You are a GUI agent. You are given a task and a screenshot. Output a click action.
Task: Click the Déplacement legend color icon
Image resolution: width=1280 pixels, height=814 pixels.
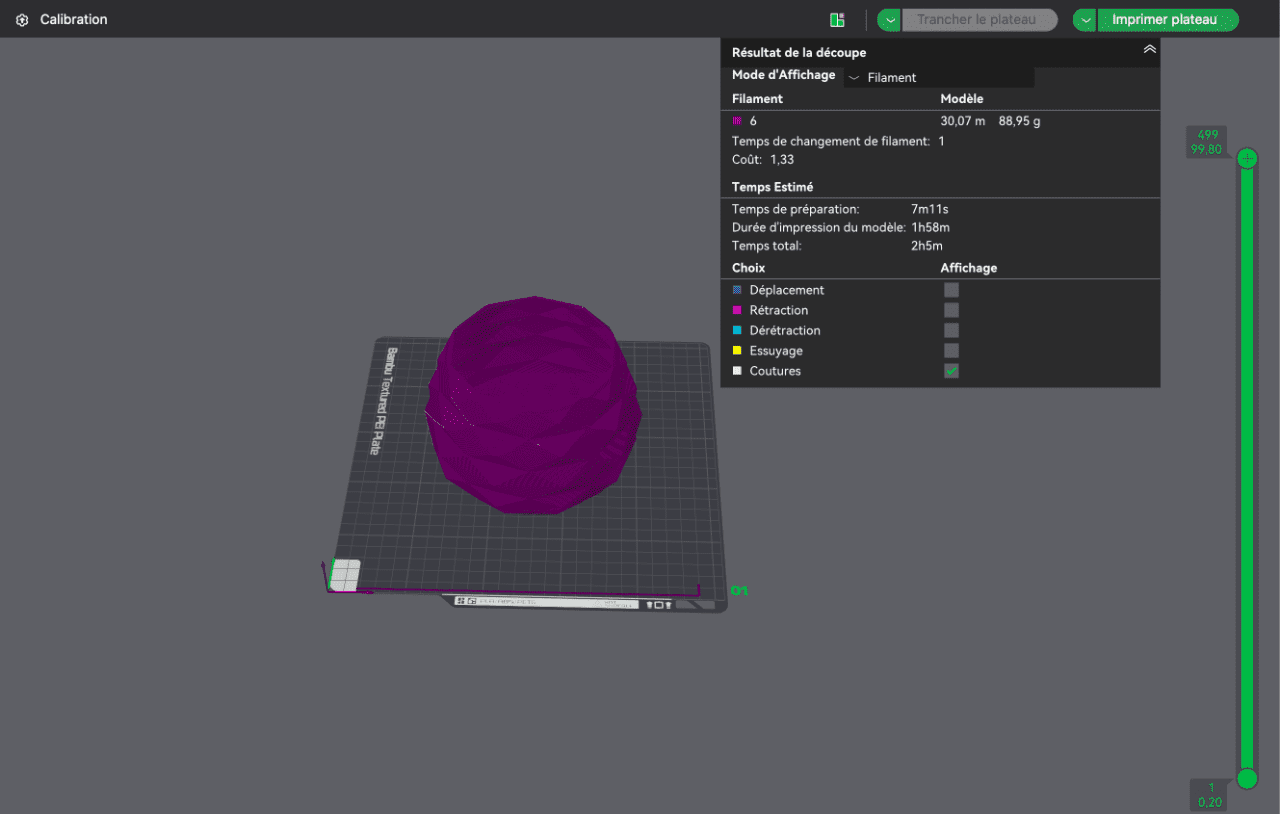(738, 290)
